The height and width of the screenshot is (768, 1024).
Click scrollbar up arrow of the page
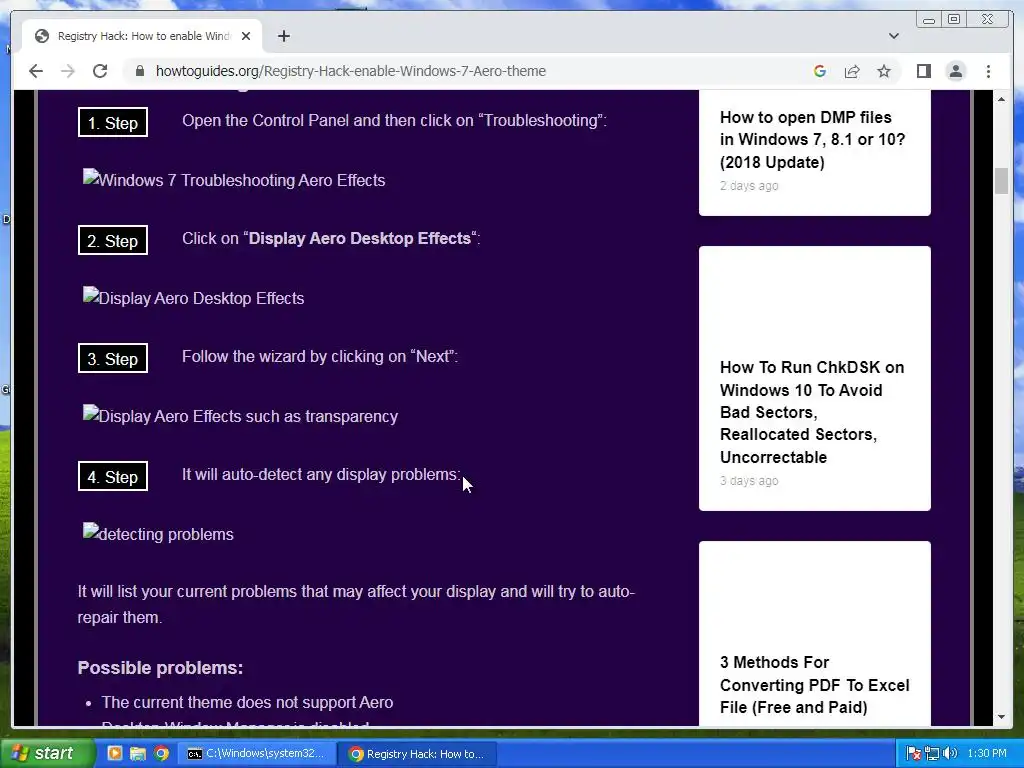pos(1001,99)
